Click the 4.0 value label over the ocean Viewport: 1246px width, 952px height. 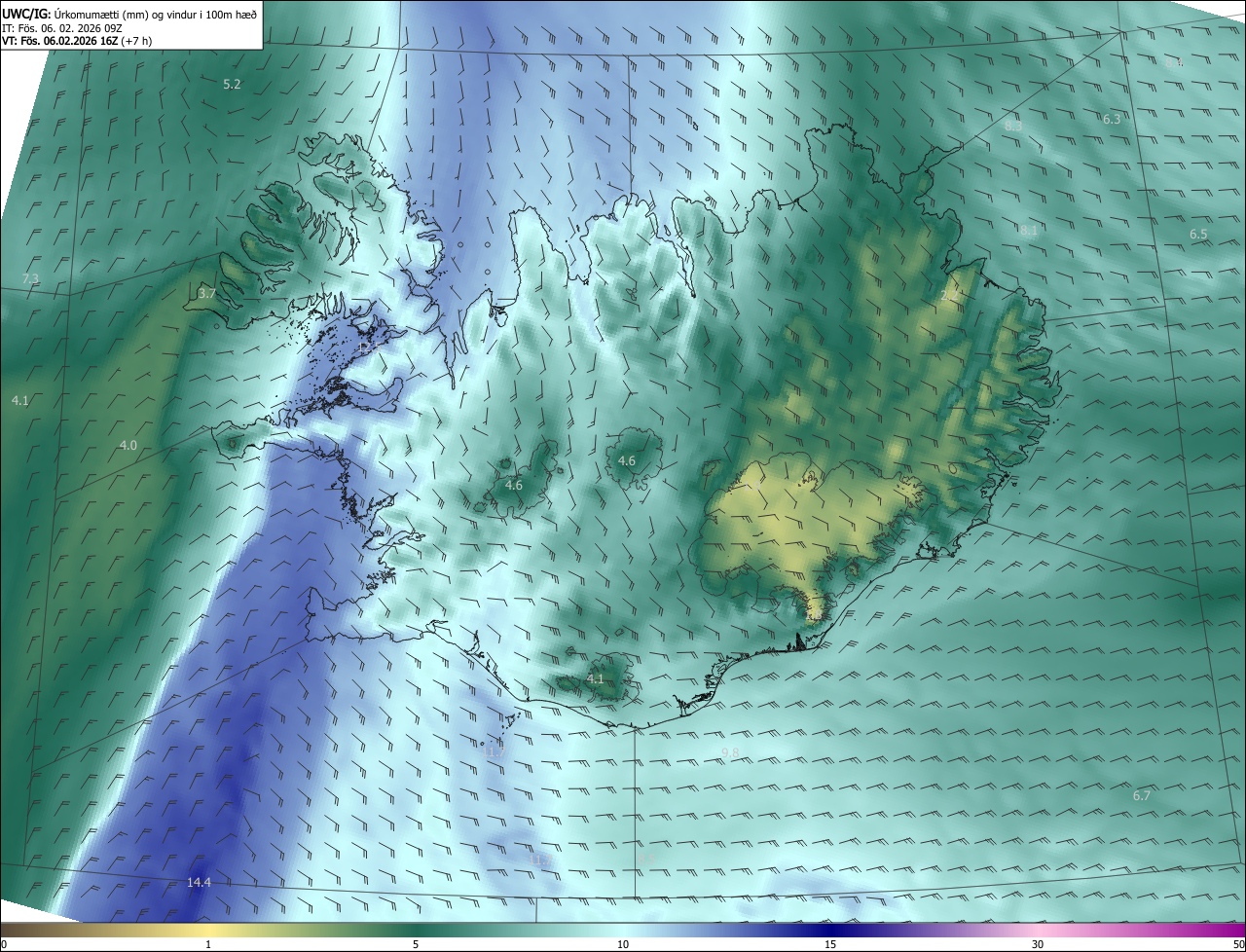pyautogui.click(x=128, y=445)
